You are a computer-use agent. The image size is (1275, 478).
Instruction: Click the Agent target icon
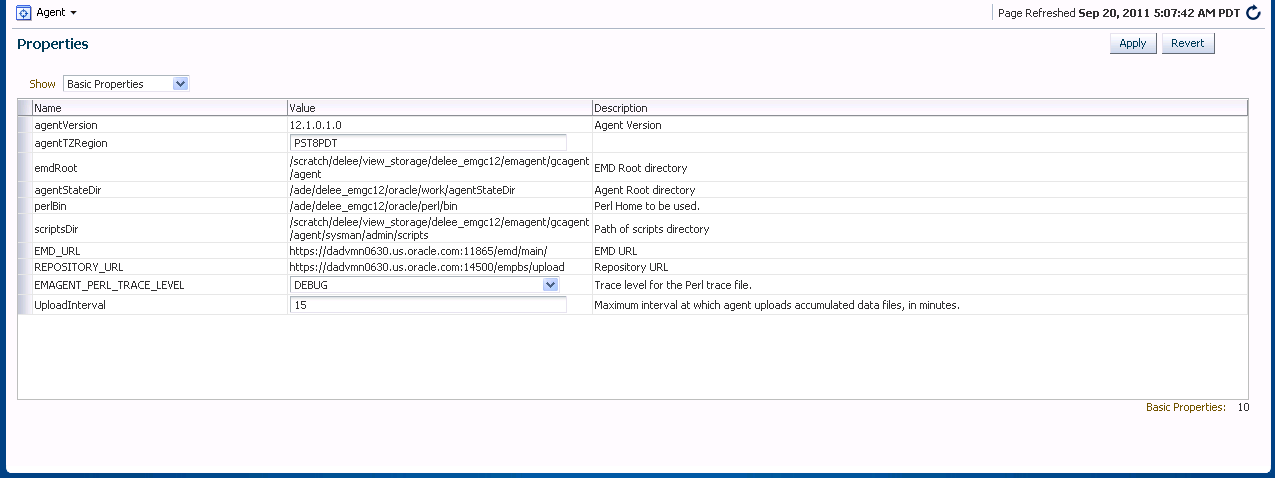[x=24, y=12]
